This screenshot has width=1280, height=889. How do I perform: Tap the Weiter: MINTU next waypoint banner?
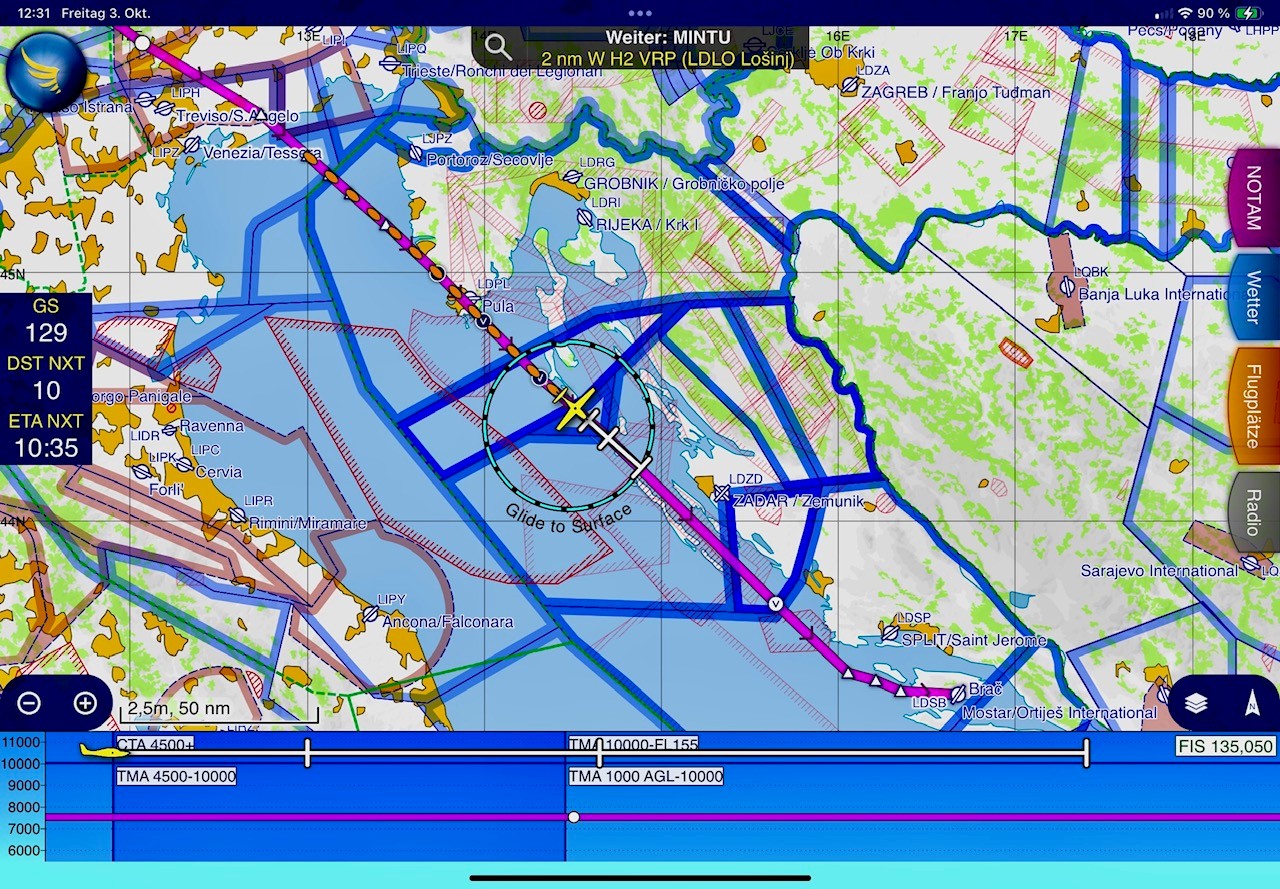667,48
